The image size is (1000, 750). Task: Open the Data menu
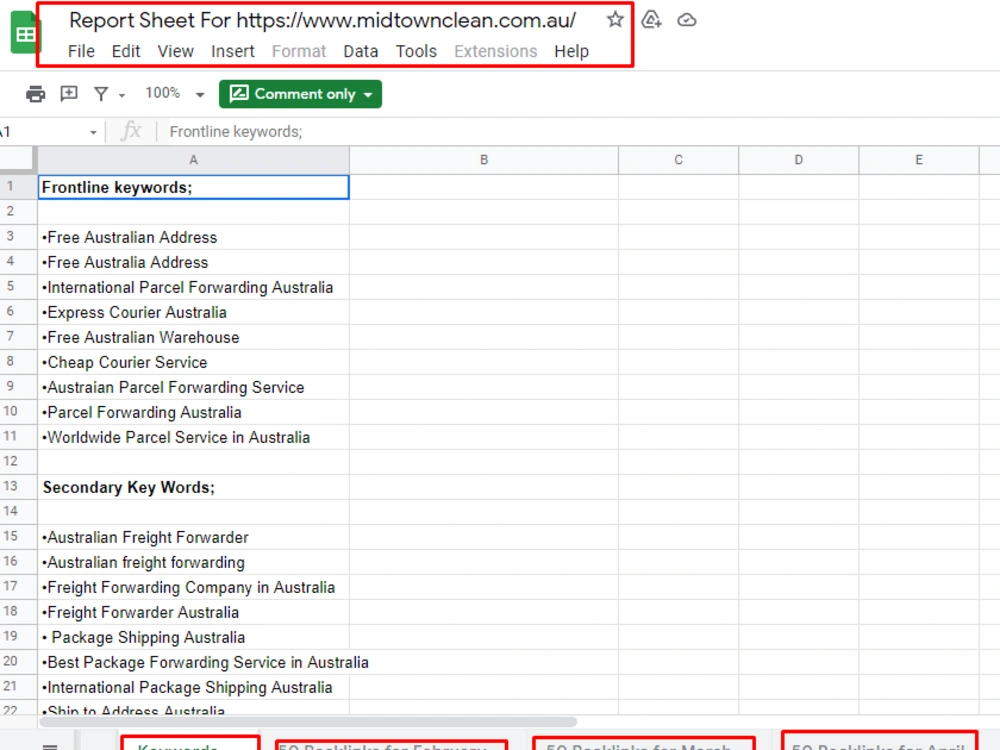(360, 51)
